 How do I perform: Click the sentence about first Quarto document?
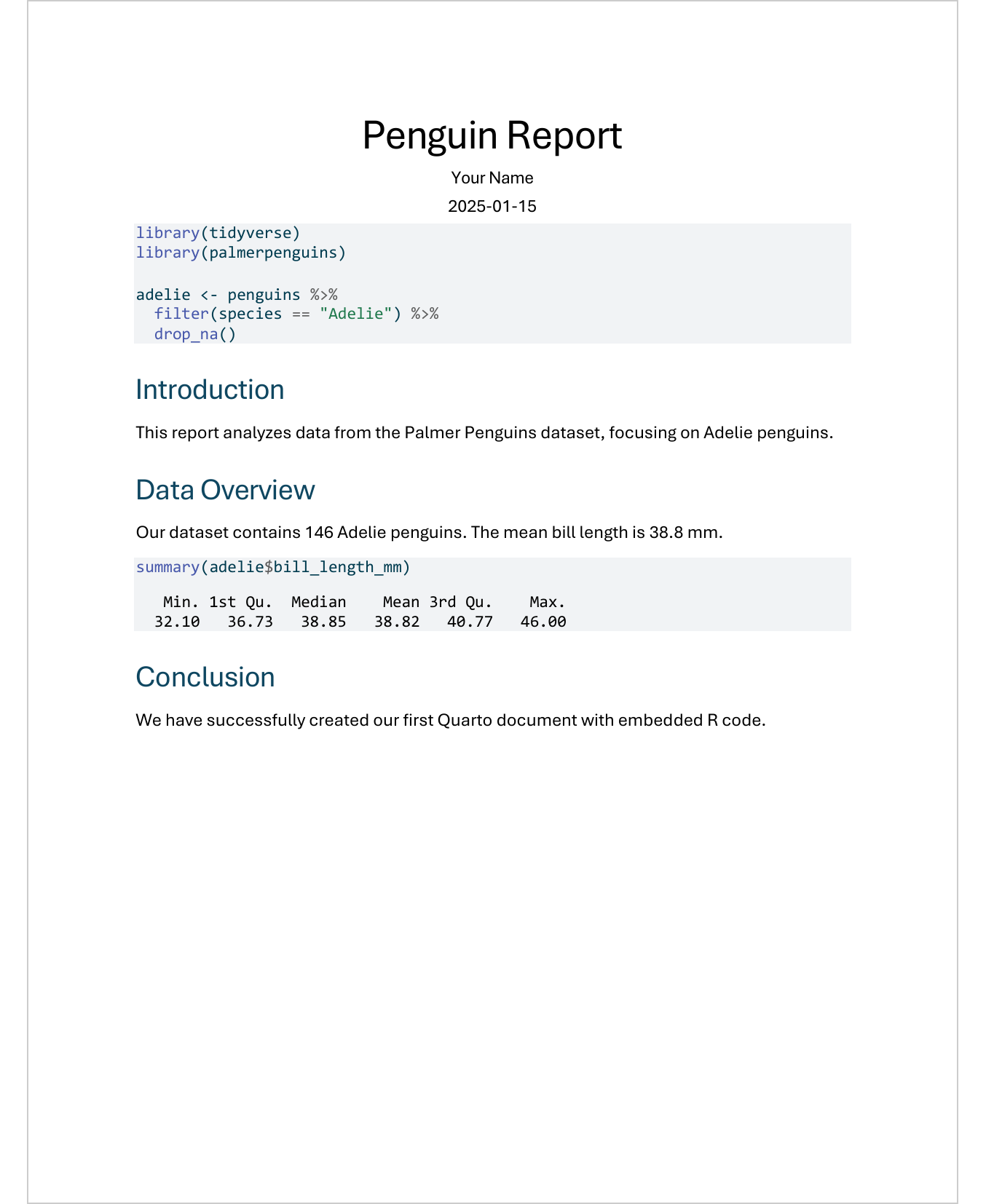tap(450, 721)
